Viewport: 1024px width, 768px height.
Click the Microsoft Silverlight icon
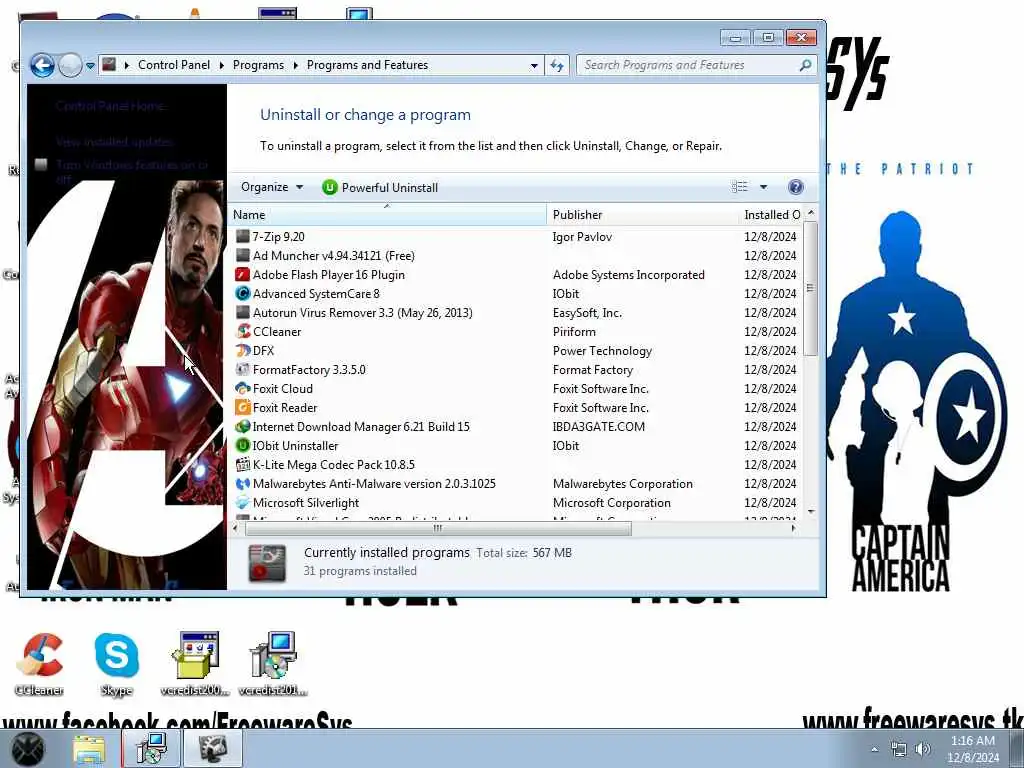pos(243,502)
